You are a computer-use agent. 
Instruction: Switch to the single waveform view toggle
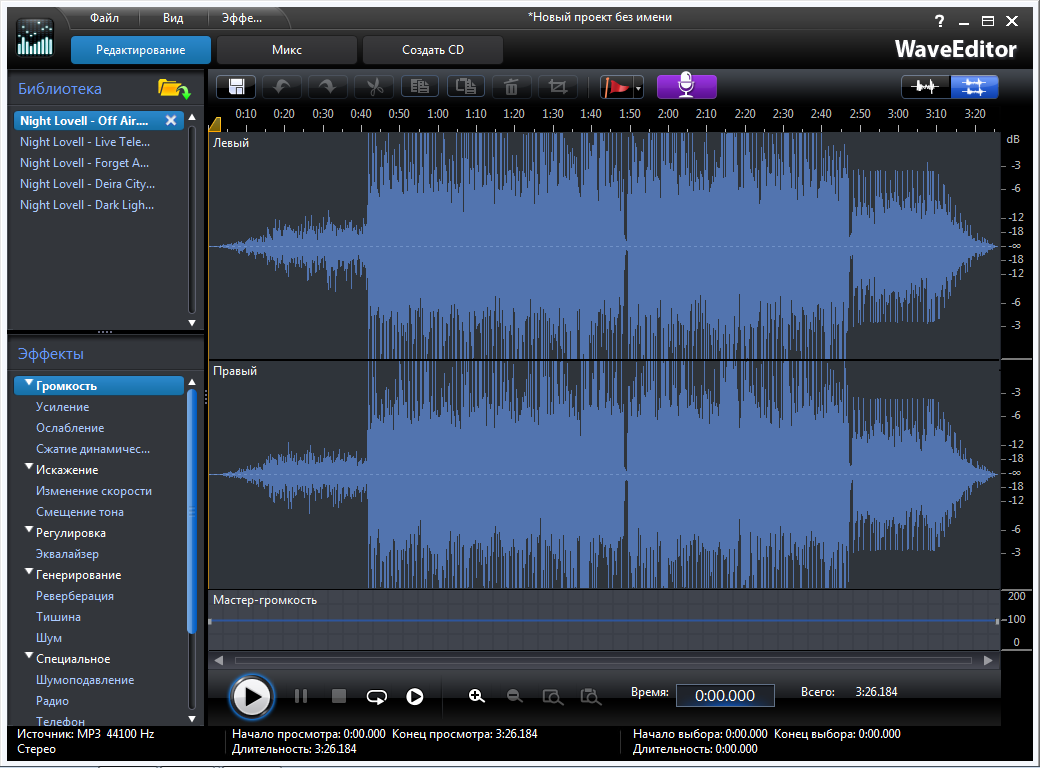tap(926, 87)
